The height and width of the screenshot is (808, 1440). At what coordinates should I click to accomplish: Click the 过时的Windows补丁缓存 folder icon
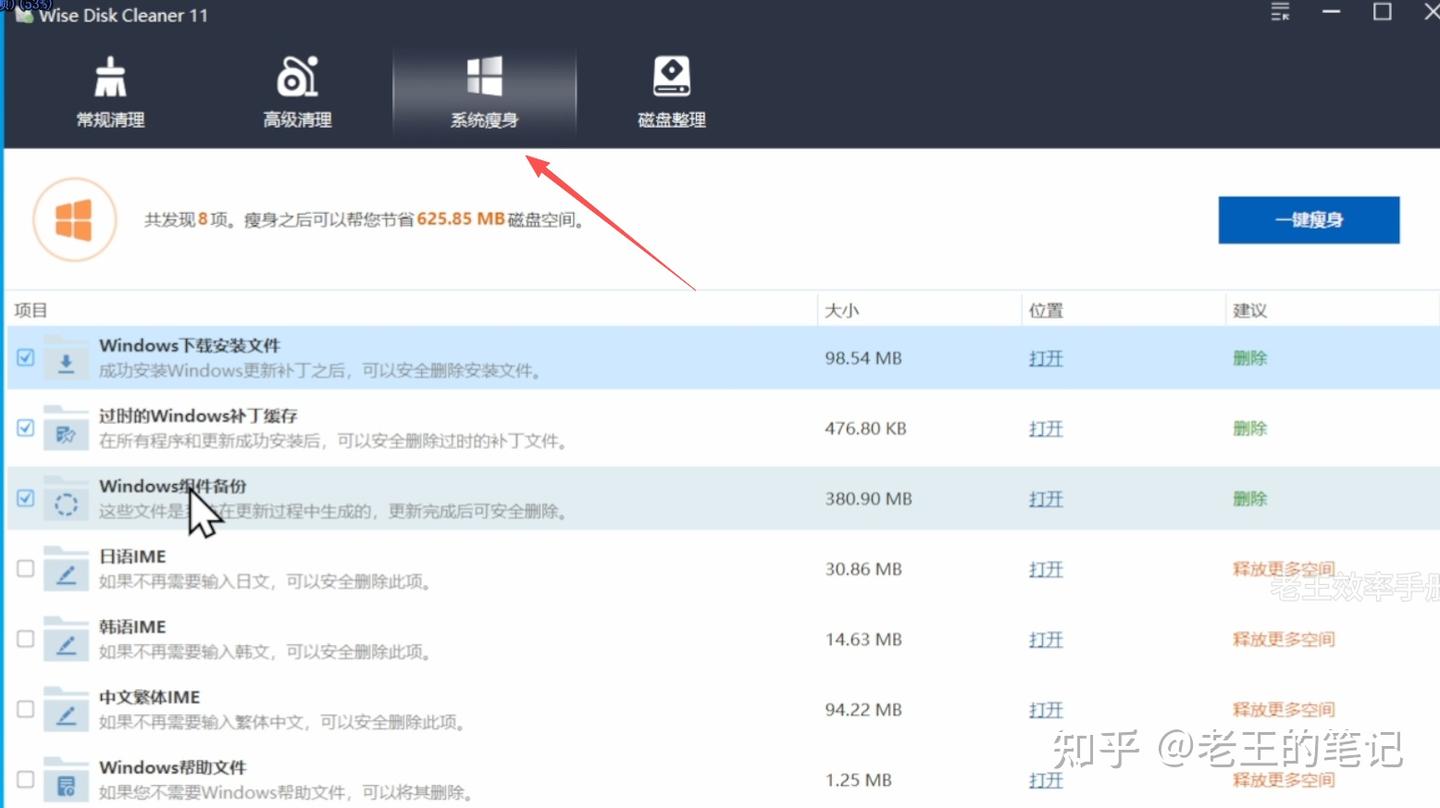pyautogui.click(x=66, y=427)
